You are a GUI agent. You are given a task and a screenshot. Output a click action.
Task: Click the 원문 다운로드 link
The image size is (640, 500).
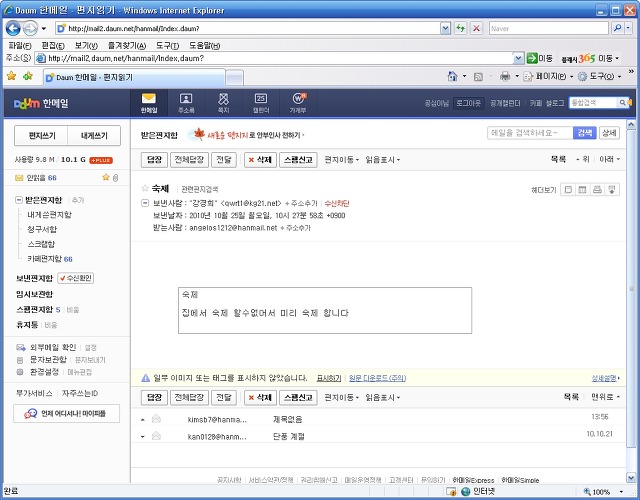tap(377, 378)
